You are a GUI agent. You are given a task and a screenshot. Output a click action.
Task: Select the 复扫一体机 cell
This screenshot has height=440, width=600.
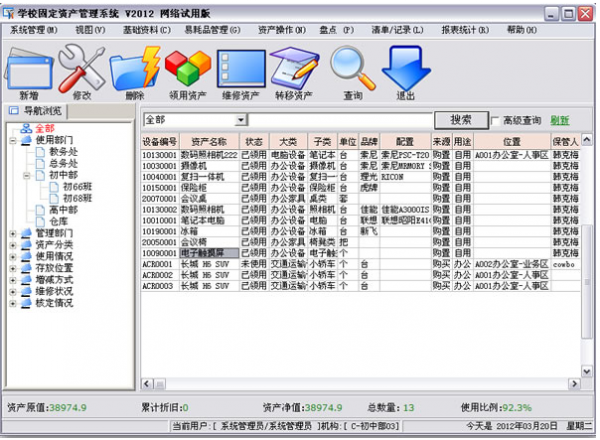tap(209, 177)
